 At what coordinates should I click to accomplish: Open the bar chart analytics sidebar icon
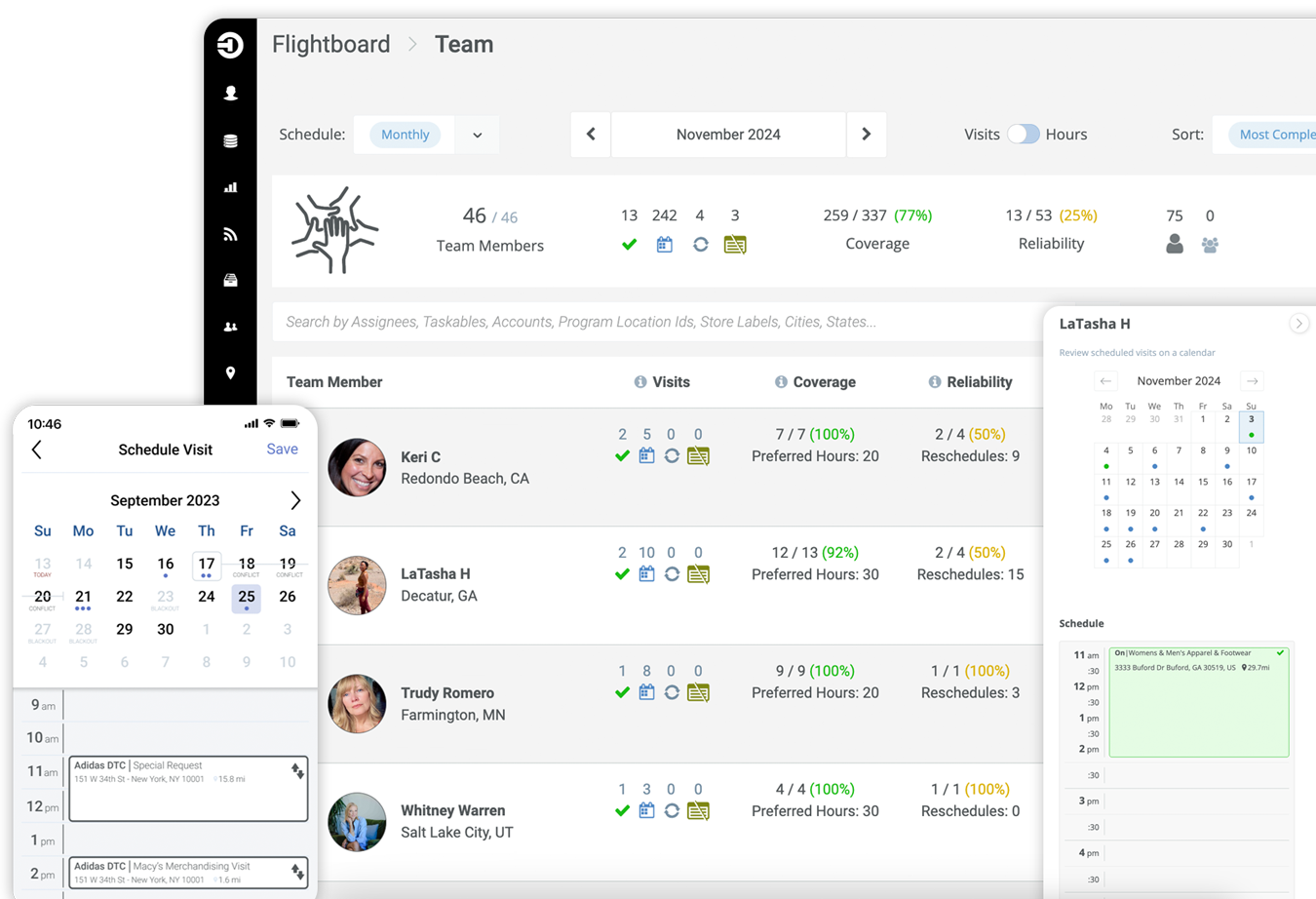coord(230,186)
